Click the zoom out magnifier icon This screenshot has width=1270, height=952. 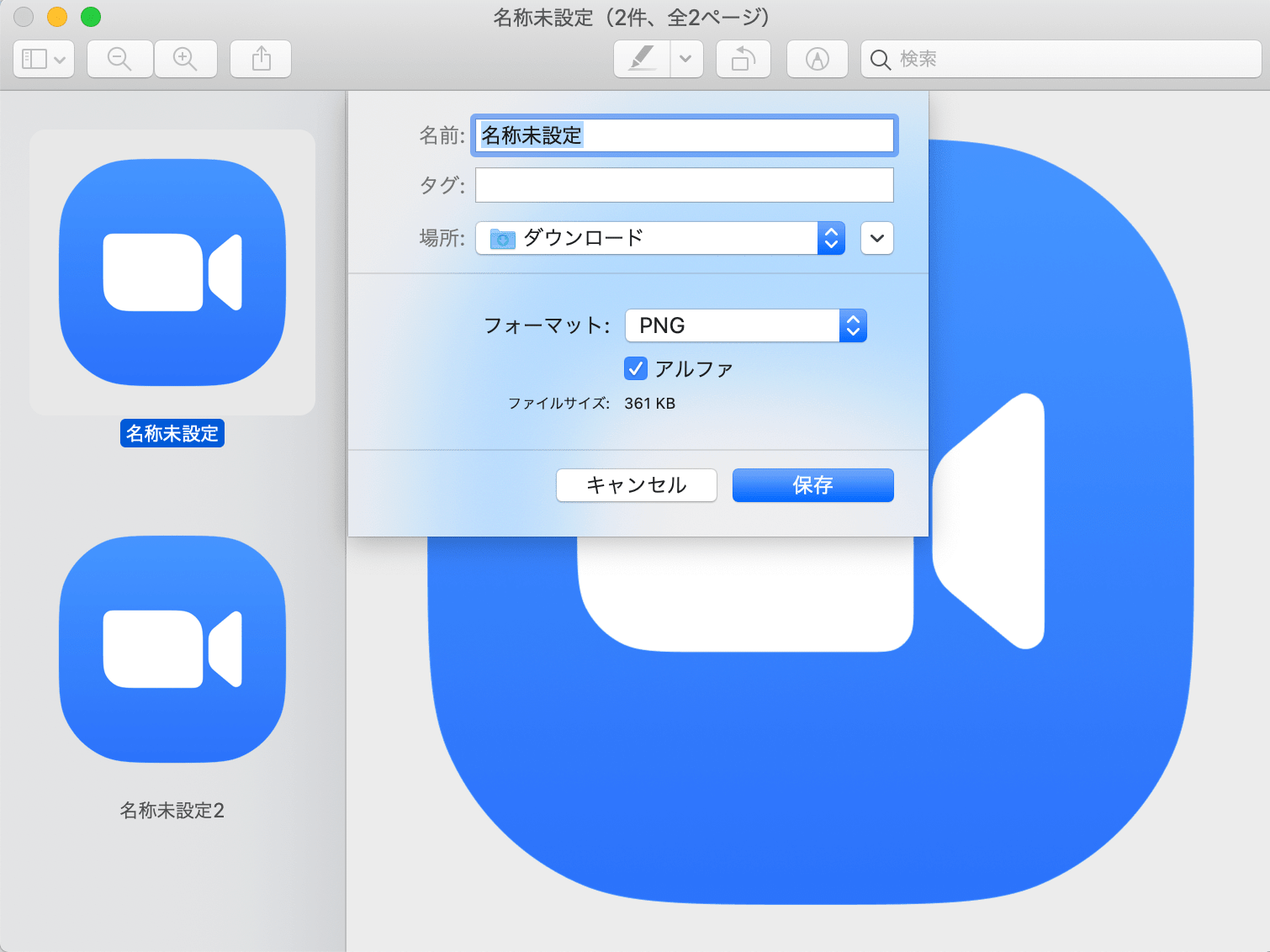(120, 59)
